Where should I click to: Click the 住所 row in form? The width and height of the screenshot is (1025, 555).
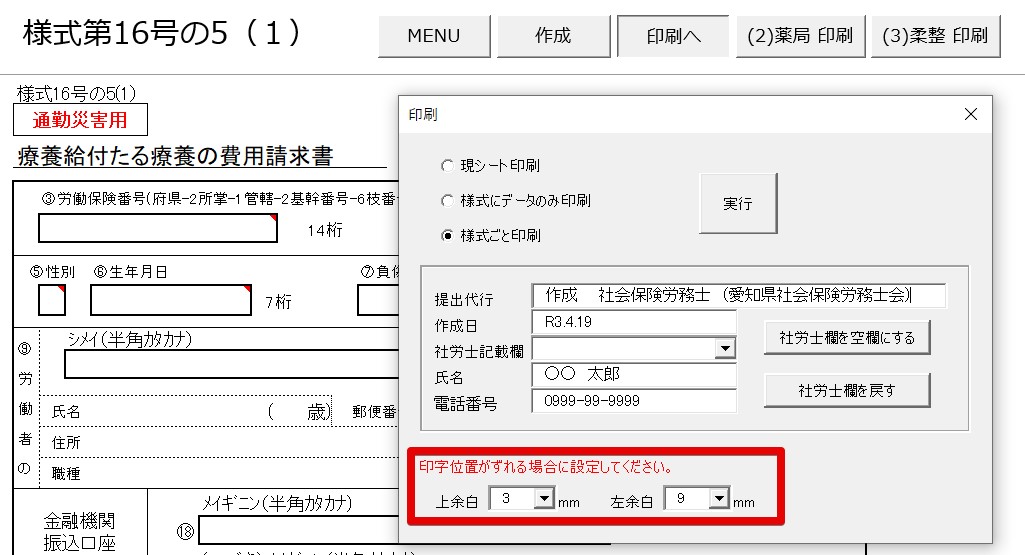tap(219, 443)
